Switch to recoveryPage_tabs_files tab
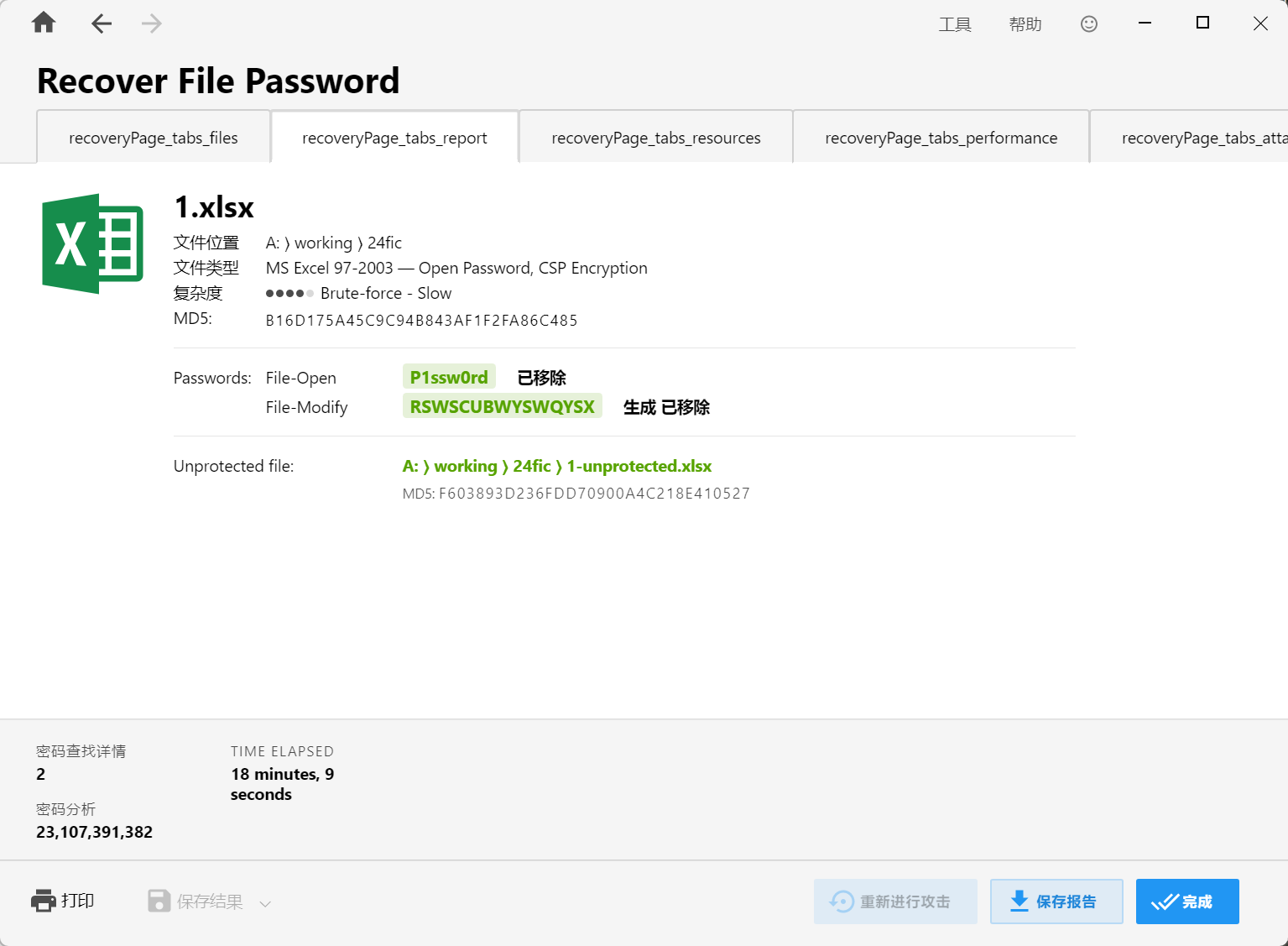Image resolution: width=1288 pixels, height=946 pixels. tap(154, 138)
